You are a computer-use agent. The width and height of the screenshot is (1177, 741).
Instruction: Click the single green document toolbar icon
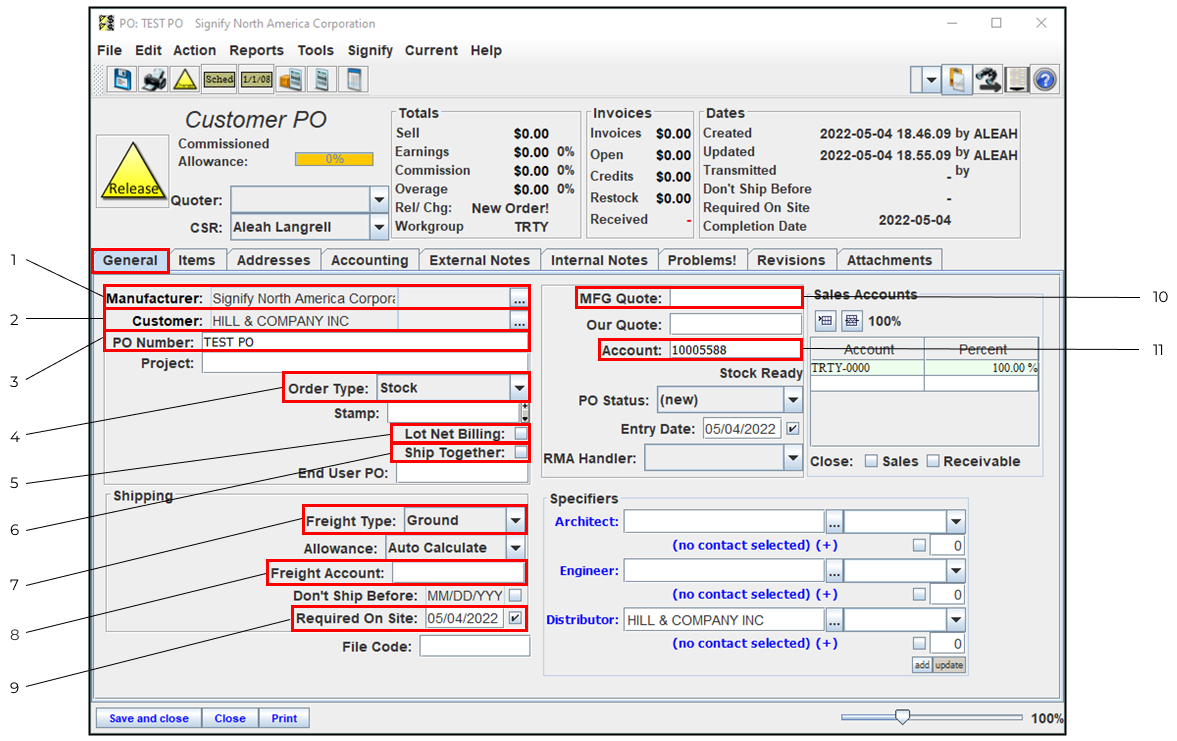[322, 80]
